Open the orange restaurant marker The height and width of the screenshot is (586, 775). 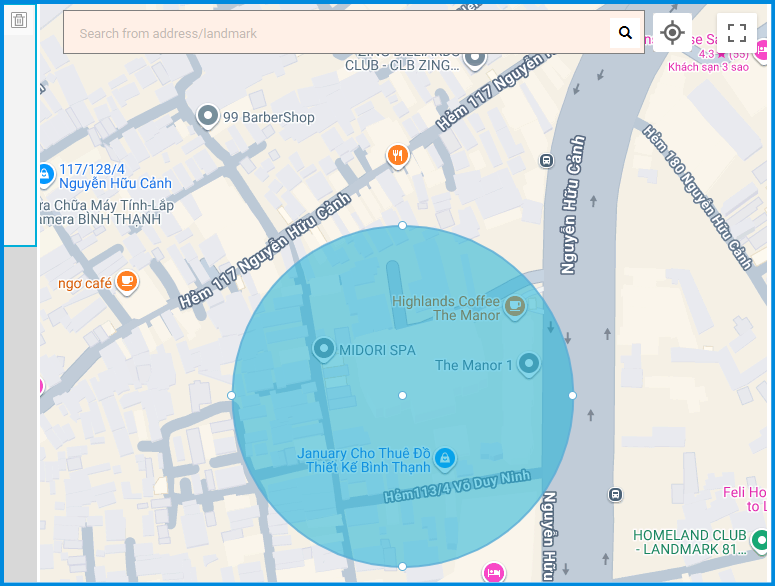(398, 155)
